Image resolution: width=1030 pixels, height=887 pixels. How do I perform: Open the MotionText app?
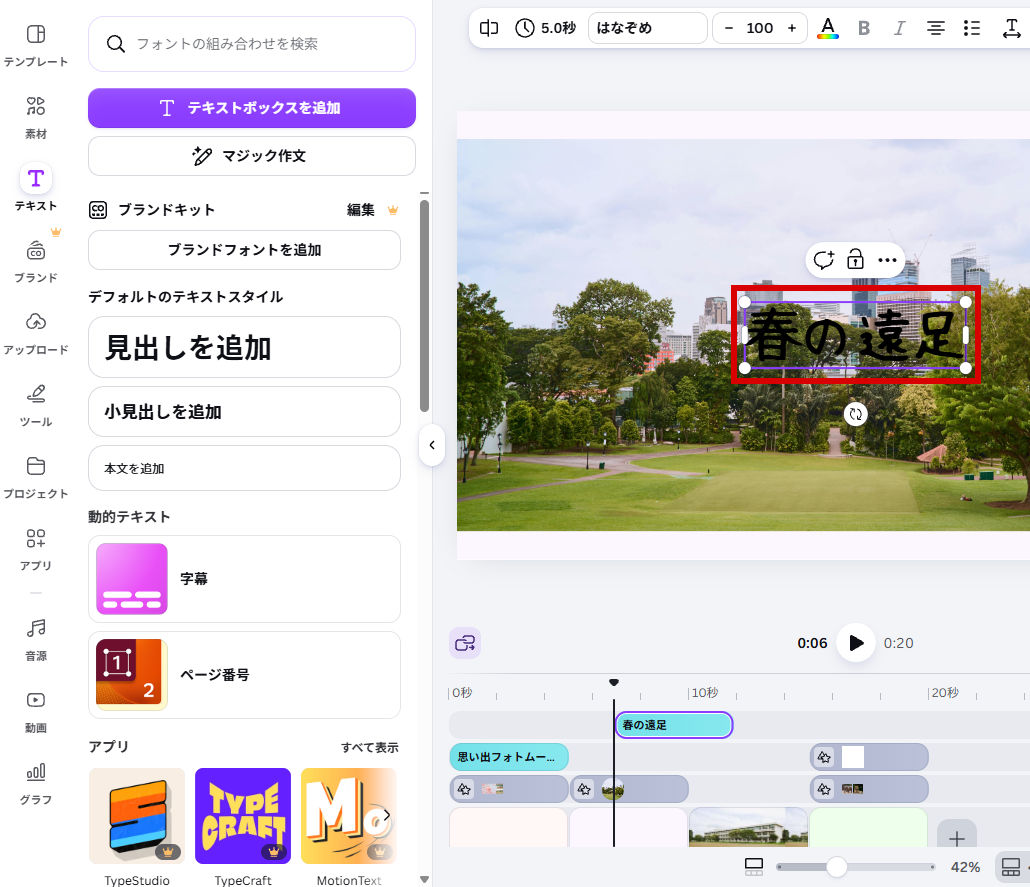[x=348, y=815]
